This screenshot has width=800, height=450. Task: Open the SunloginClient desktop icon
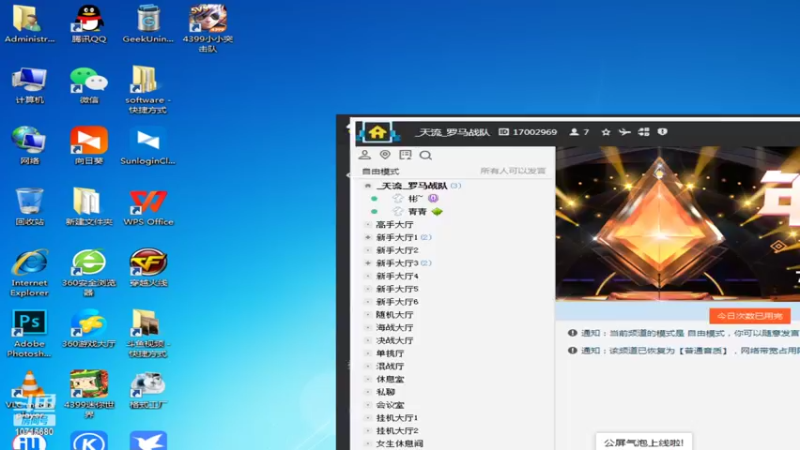[148, 146]
